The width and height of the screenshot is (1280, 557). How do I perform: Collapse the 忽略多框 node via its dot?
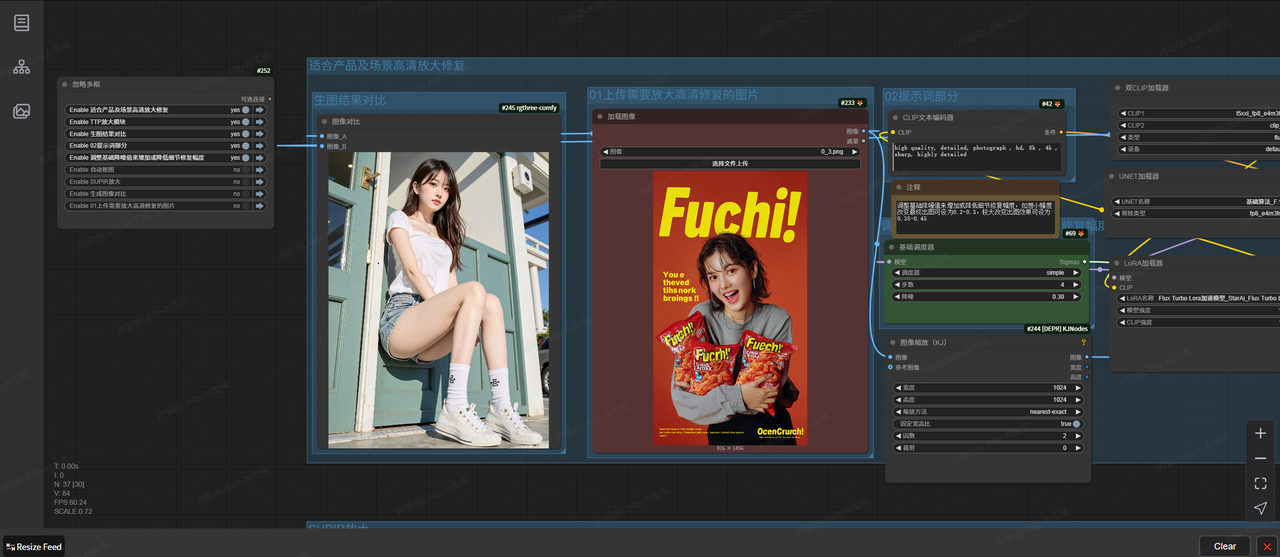(65, 85)
